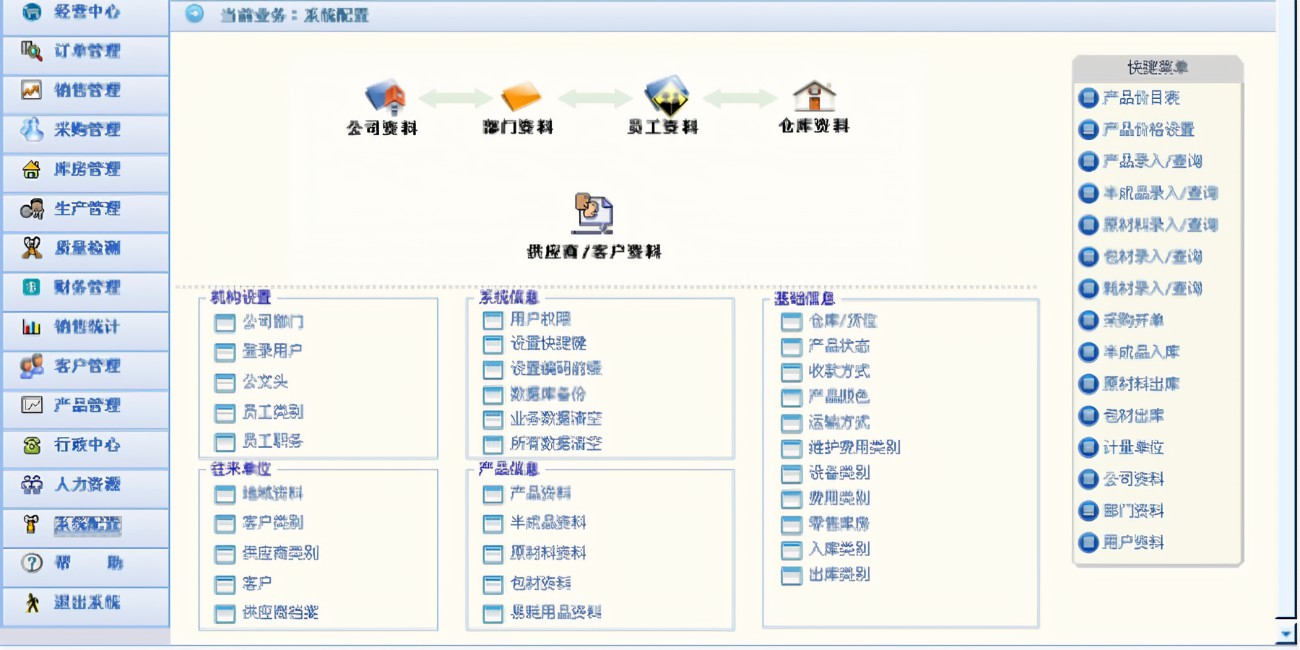Open the 产品录入/查询 shortcut
The height and width of the screenshot is (650, 1300).
pyautogui.click(x=1152, y=162)
